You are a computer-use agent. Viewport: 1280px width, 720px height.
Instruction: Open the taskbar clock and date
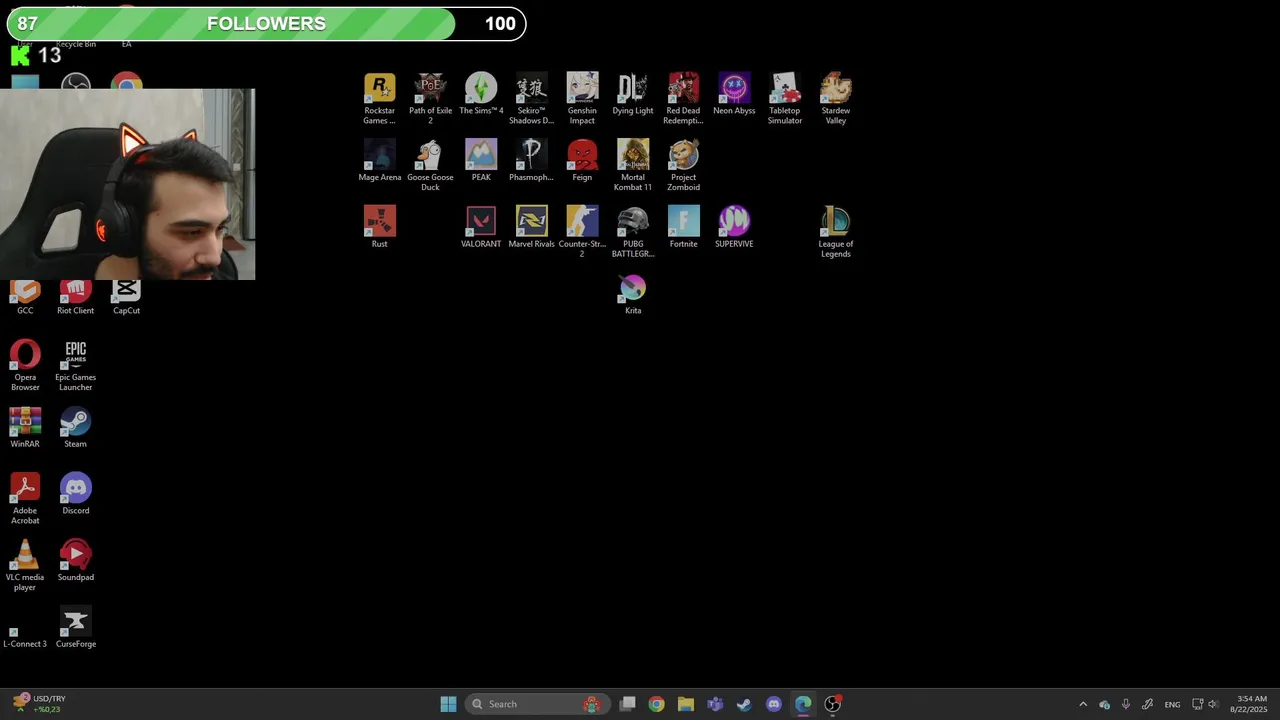(x=1251, y=704)
